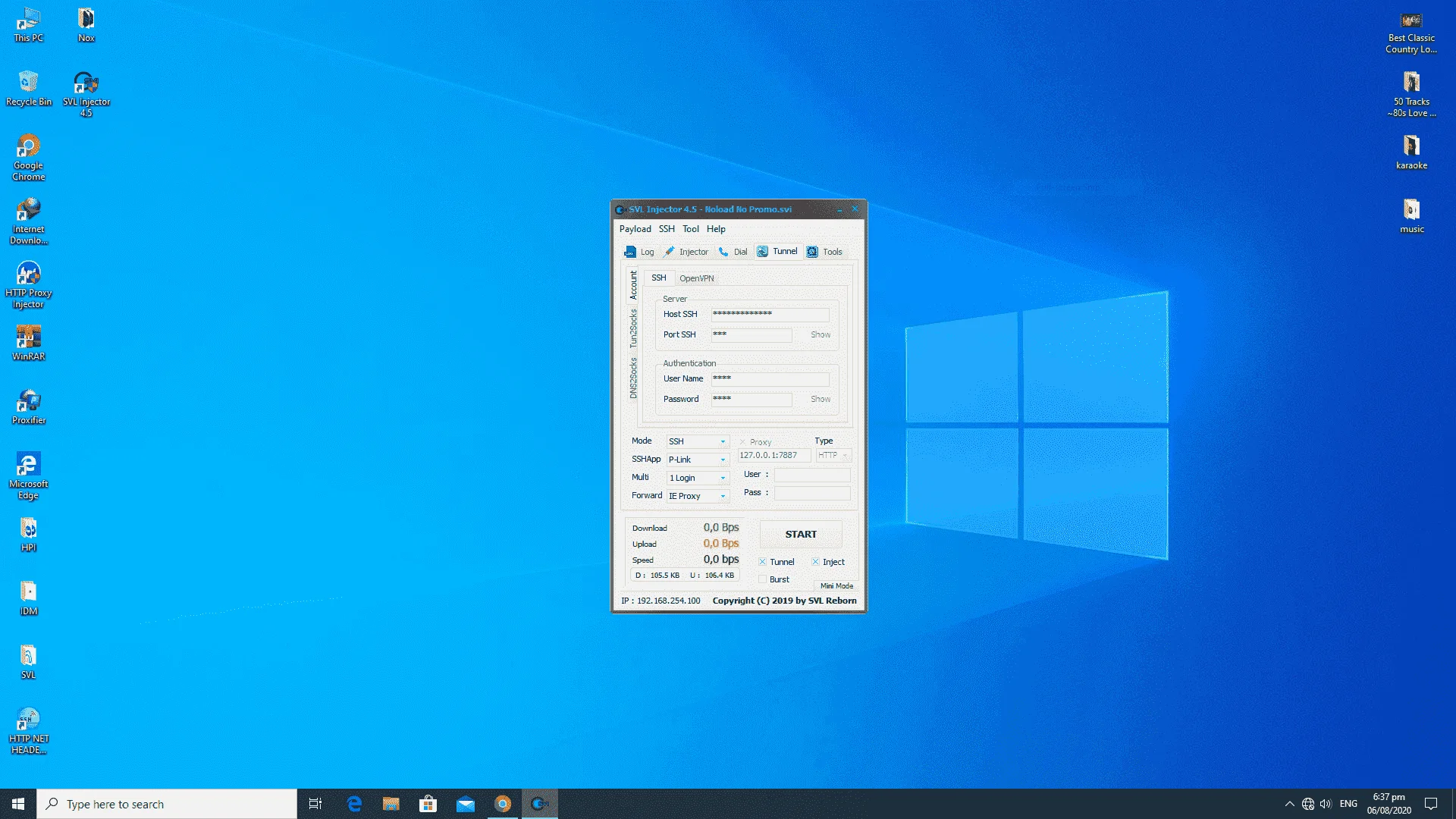Open the Tool menu
Viewport: 1456px width, 819px height.
pos(690,229)
